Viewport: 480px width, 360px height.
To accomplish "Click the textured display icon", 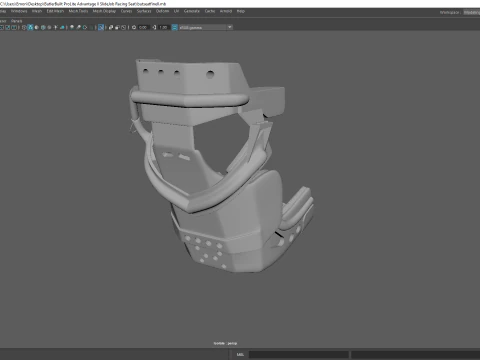I will click(x=49, y=27).
